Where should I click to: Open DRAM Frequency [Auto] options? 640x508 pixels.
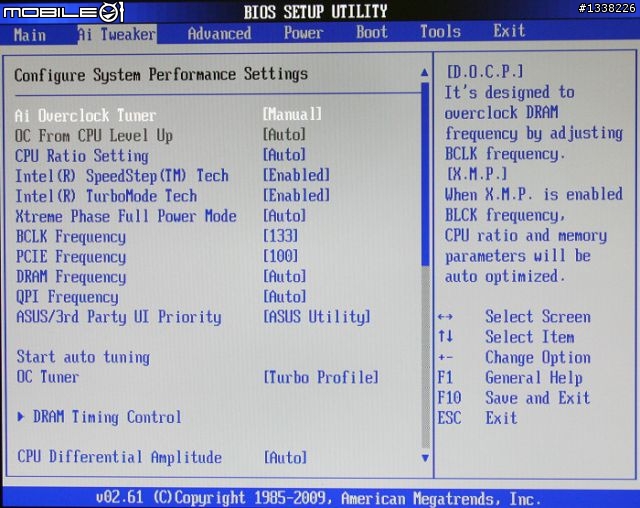[x=284, y=276]
